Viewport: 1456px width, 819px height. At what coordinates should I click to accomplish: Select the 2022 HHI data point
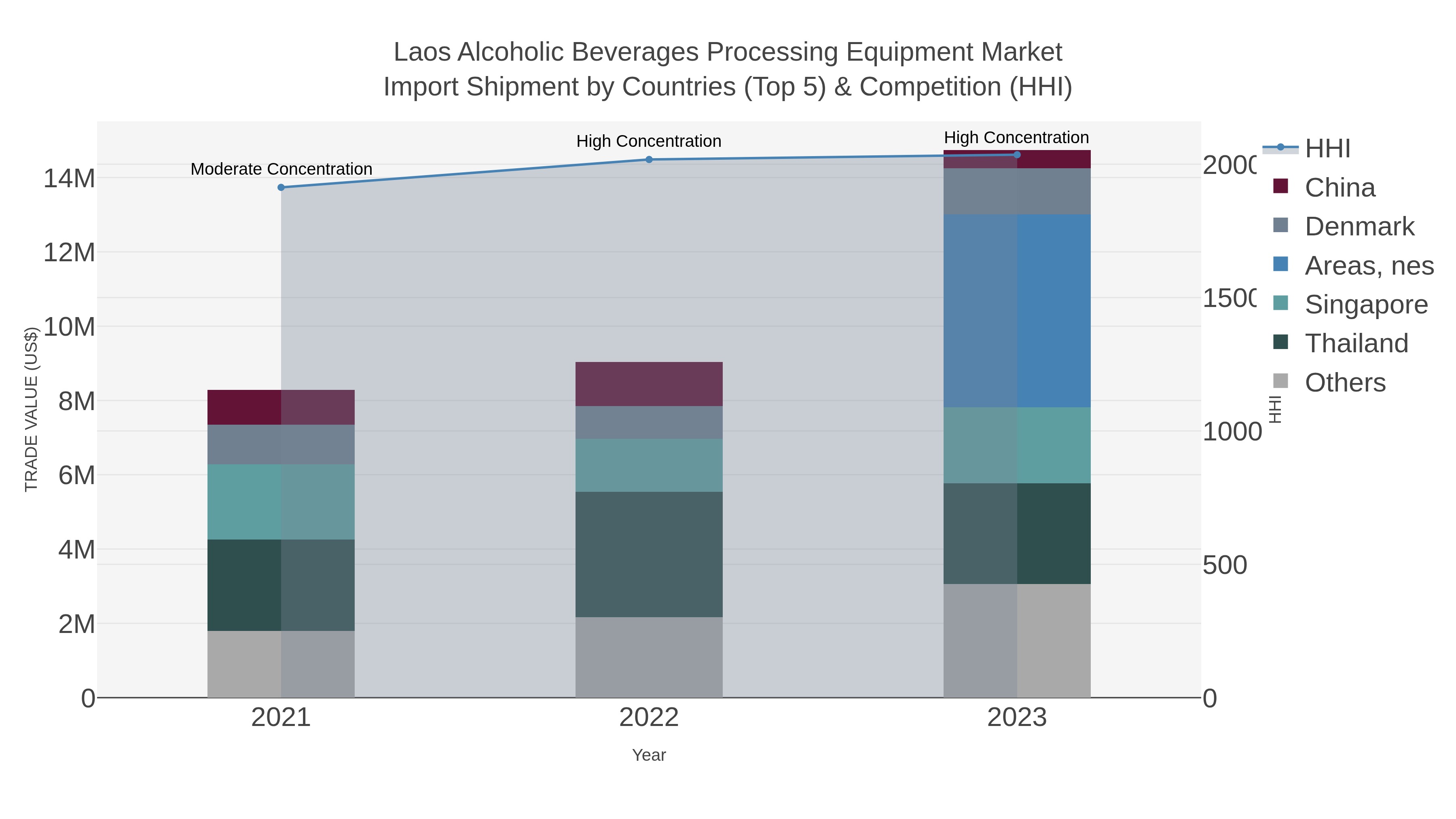[649, 159]
